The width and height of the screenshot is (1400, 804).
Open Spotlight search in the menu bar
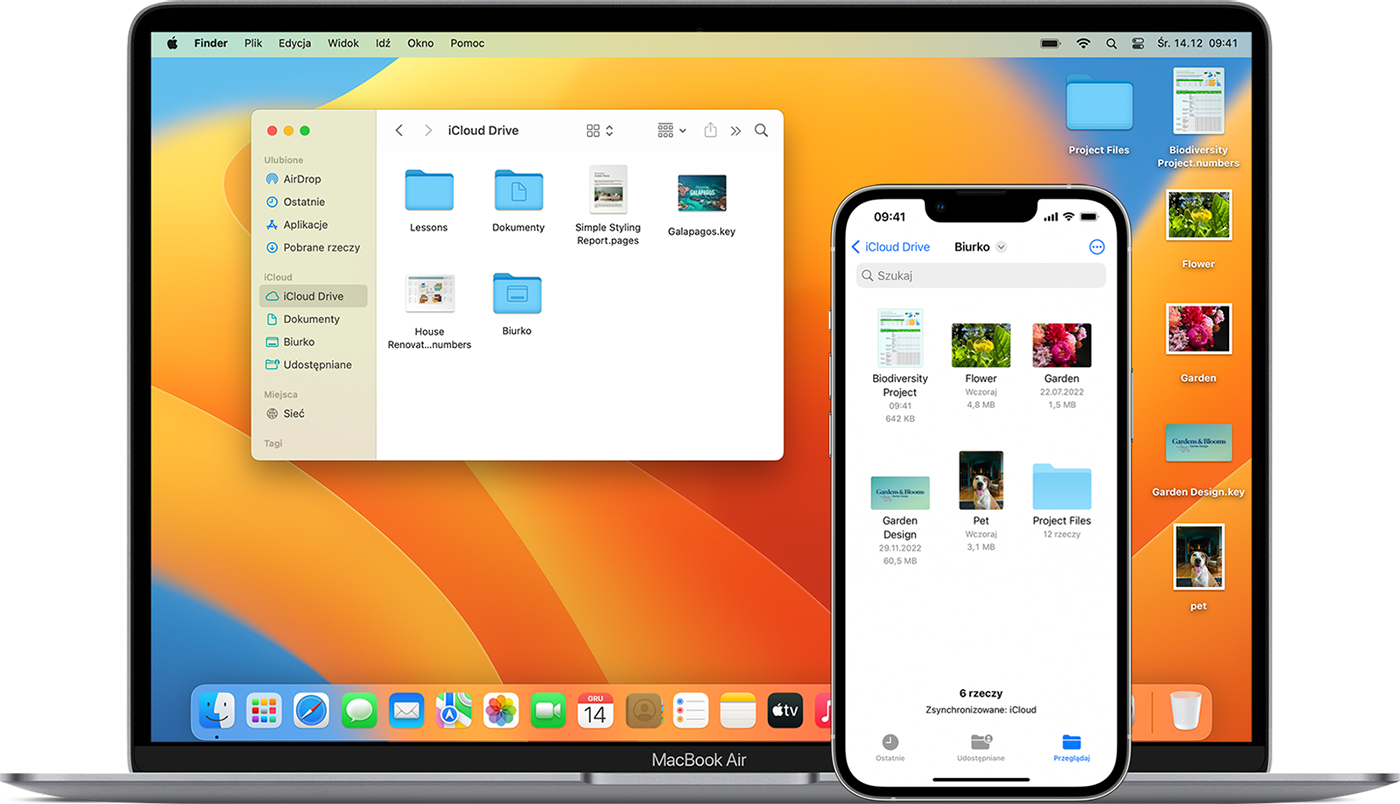(1111, 44)
